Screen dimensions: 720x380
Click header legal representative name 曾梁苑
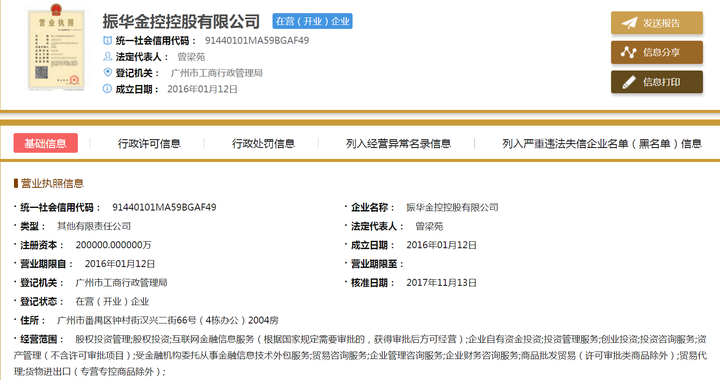[191, 57]
